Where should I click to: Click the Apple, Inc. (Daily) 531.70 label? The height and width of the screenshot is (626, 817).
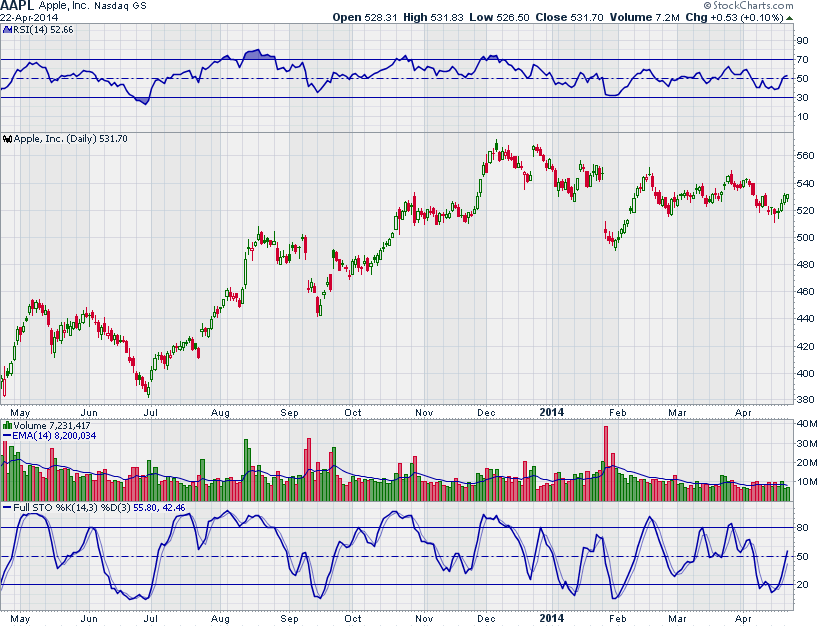click(x=70, y=139)
